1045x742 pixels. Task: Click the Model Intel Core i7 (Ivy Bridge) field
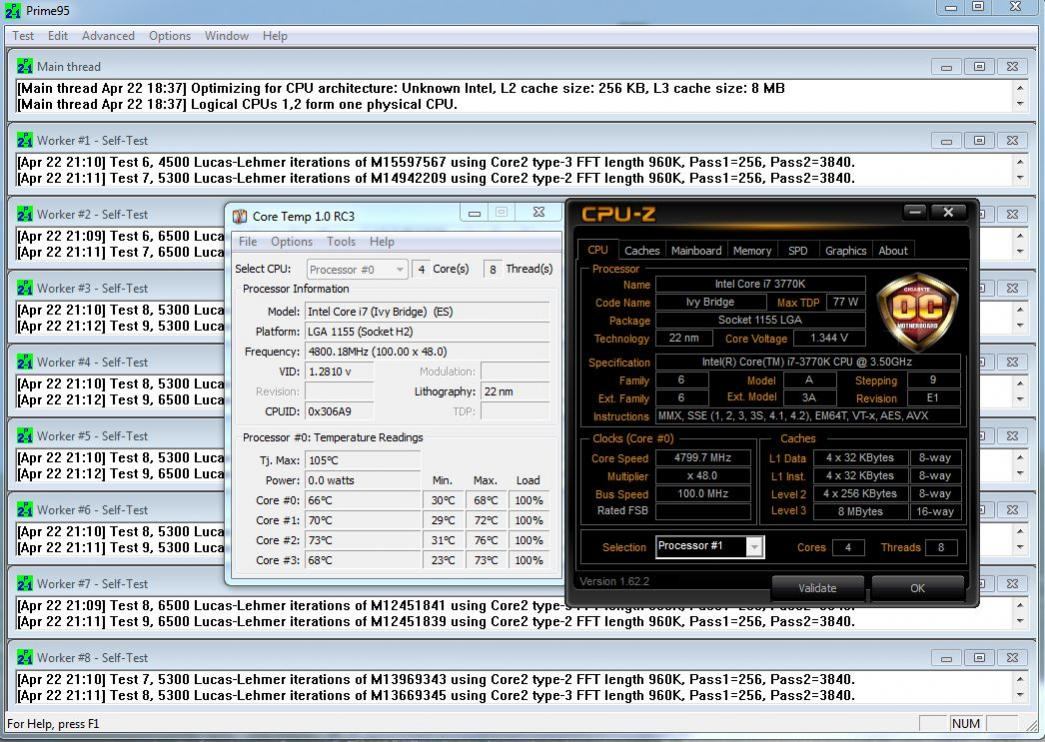coord(427,311)
